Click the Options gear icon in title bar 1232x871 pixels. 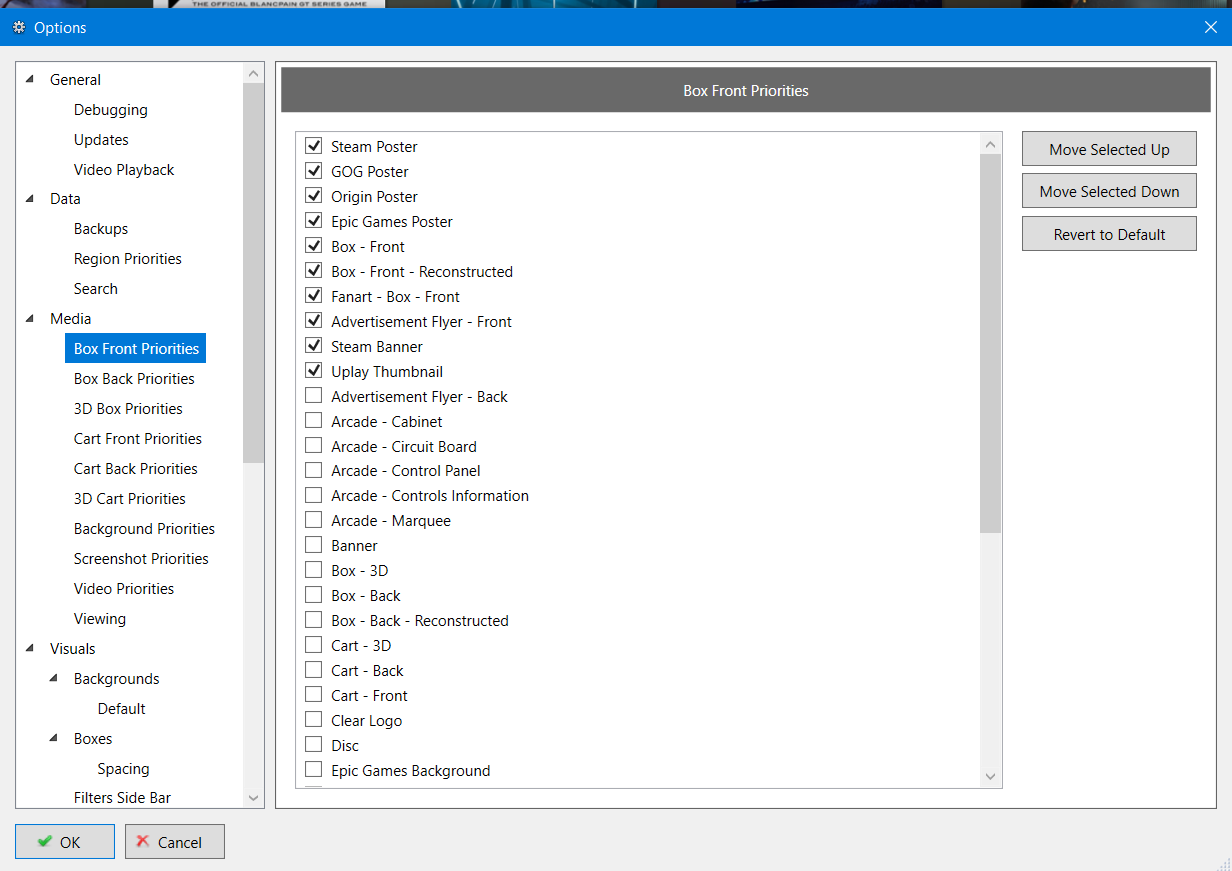coord(18,28)
